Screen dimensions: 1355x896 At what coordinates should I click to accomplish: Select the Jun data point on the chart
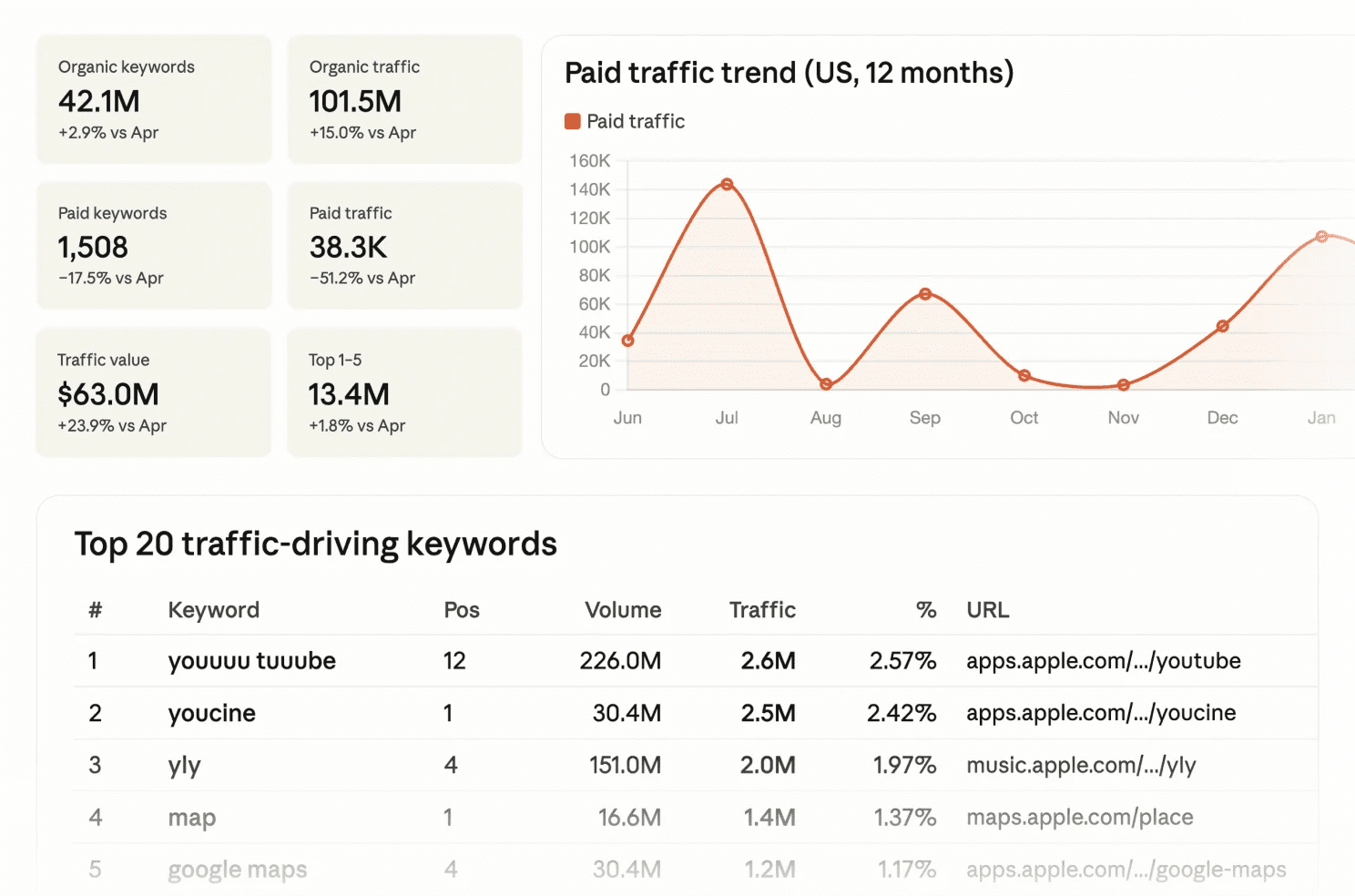click(x=627, y=341)
